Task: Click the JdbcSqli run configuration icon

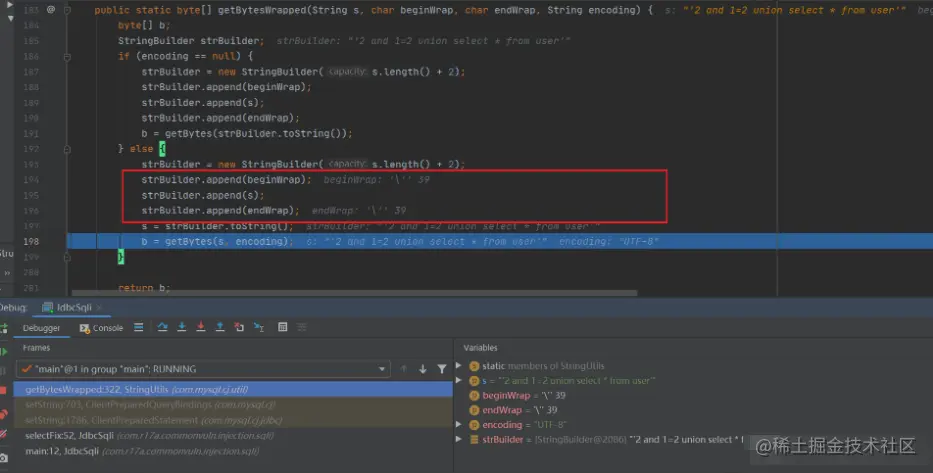Action: 48,308
